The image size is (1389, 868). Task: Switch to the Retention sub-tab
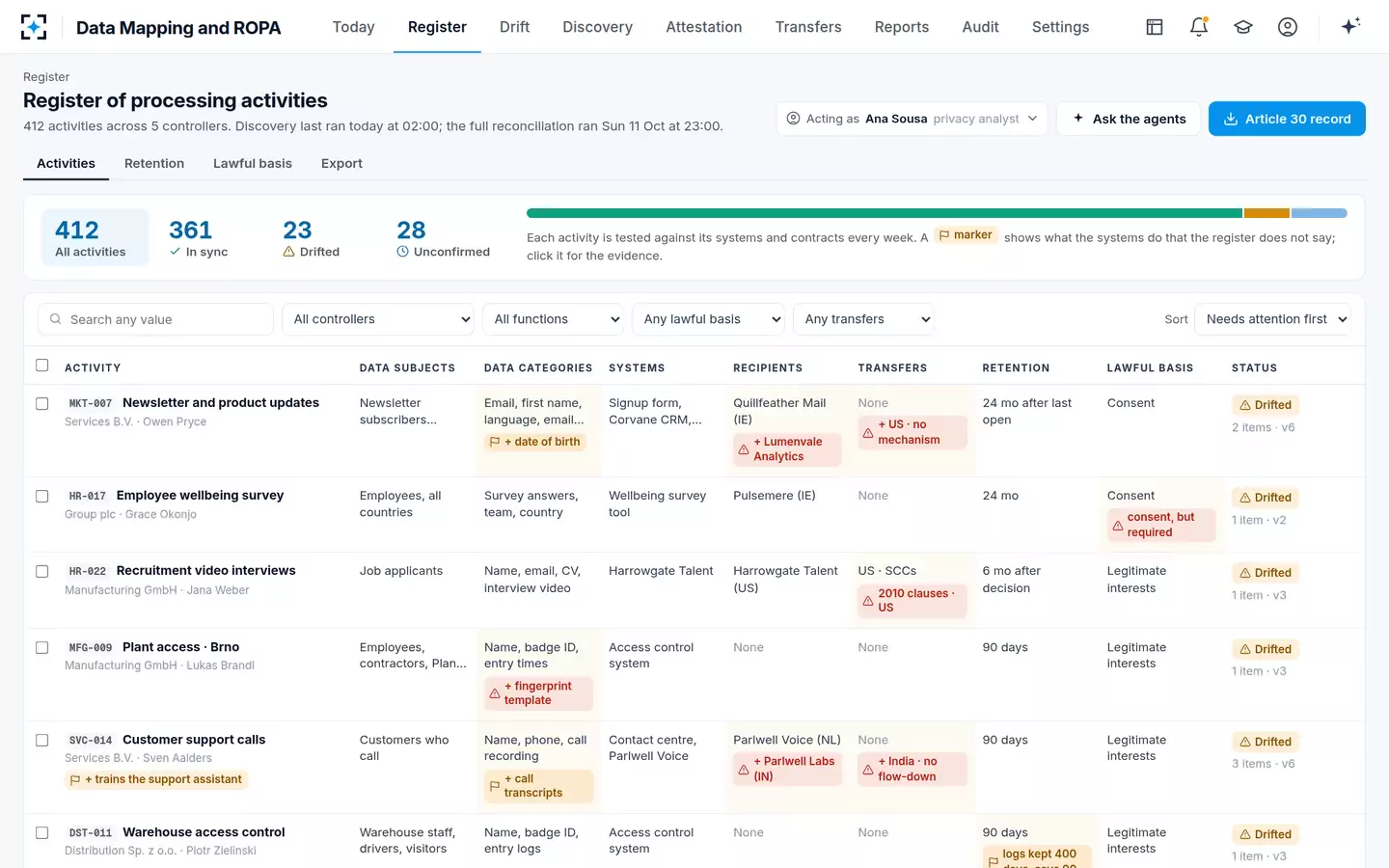[154, 164]
